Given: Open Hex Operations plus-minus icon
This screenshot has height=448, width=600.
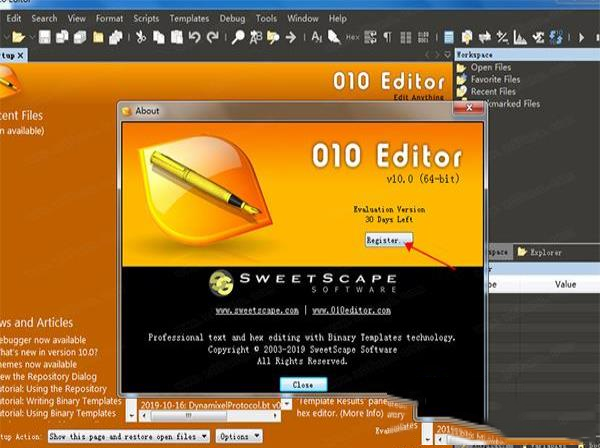Looking at the screenshot, I should pos(502,37).
